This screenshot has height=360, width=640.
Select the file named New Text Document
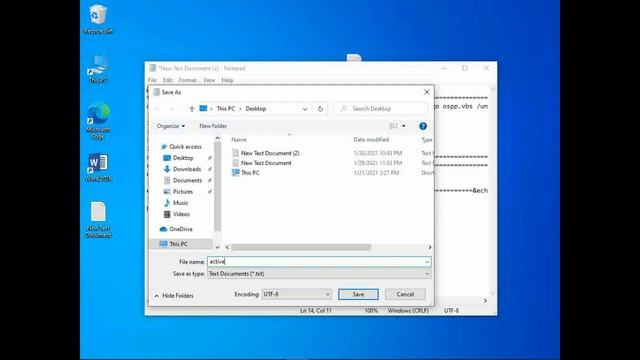(262, 163)
